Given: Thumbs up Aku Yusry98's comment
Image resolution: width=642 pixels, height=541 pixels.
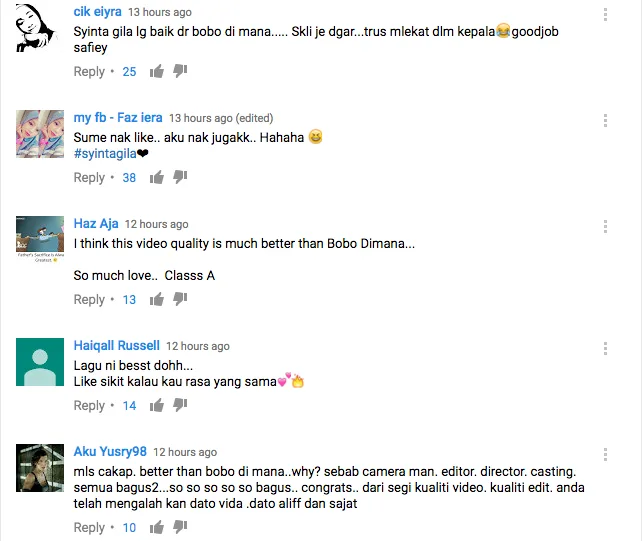Looking at the screenshot, I should (x=157, y=527).
